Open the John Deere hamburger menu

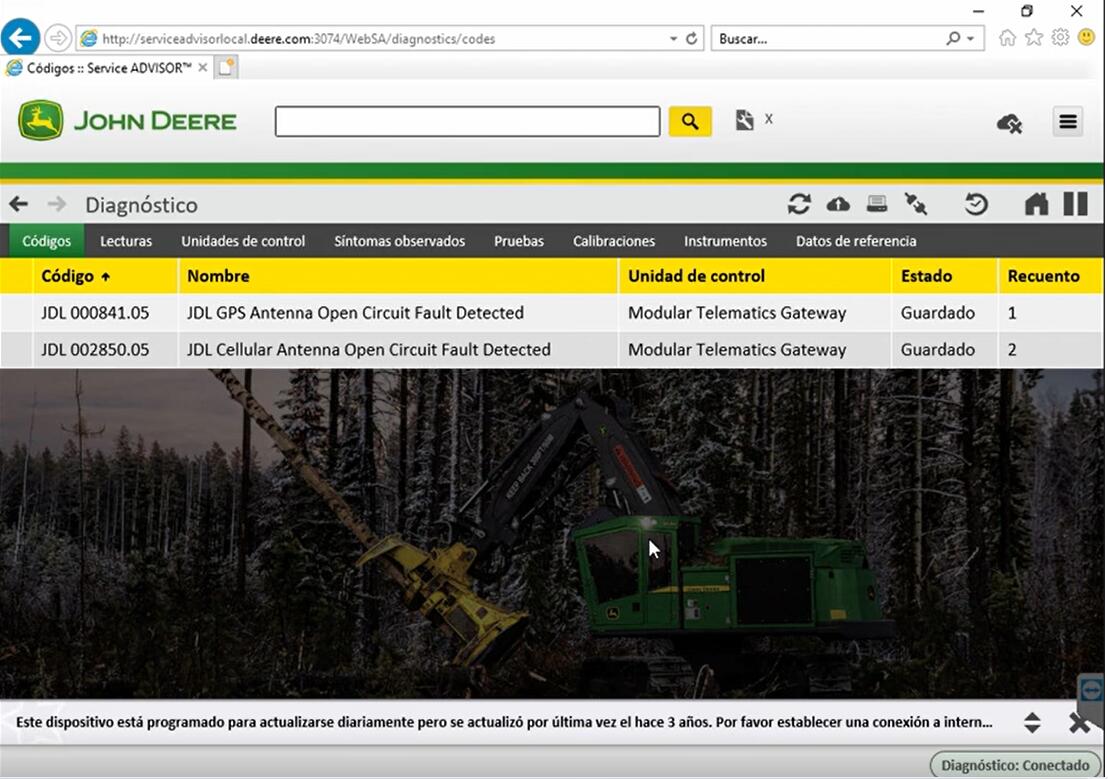[1068, 122]
